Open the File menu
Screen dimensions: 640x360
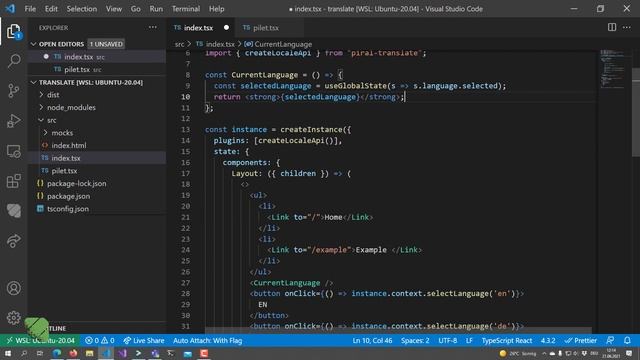[x=30, y=9]
